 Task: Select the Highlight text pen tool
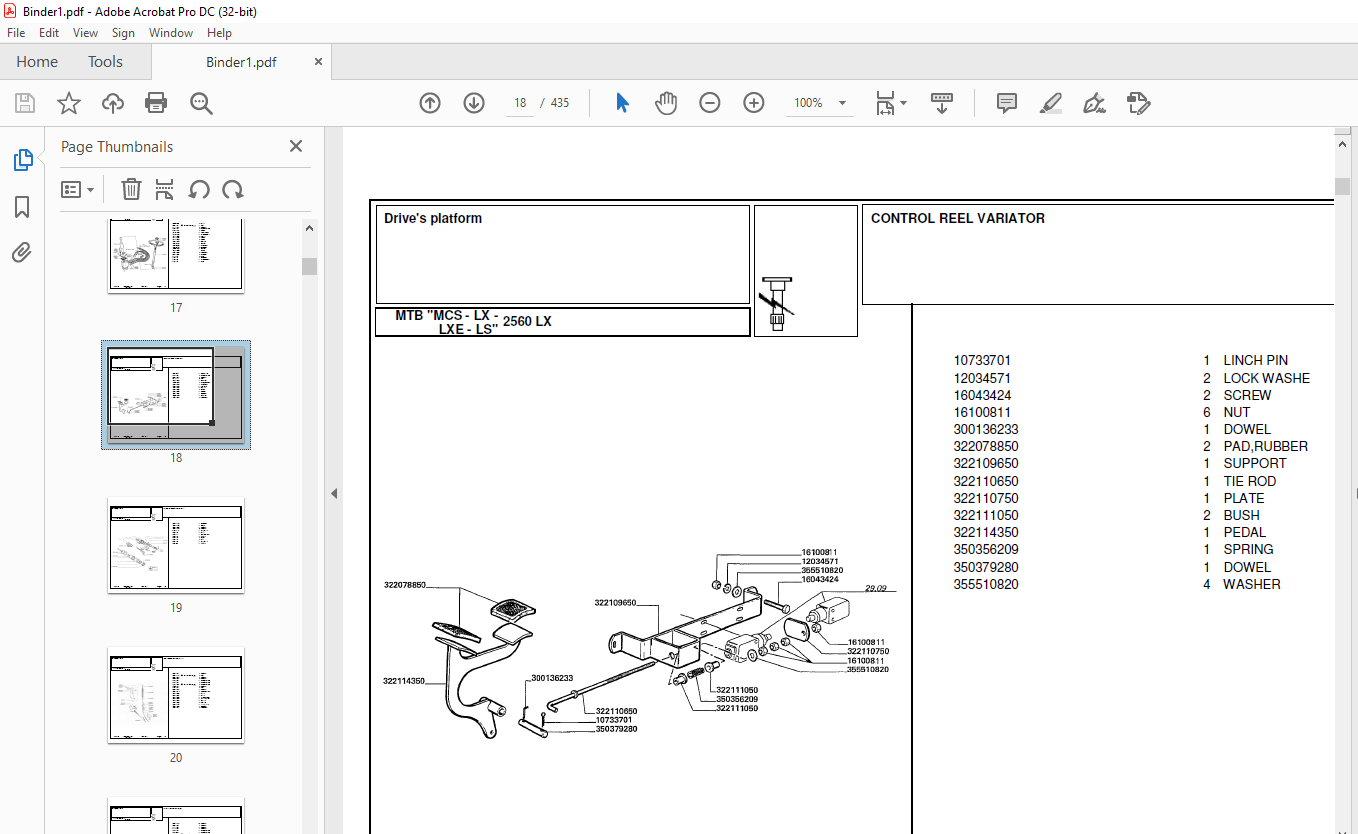click(x=1050, y=103)
